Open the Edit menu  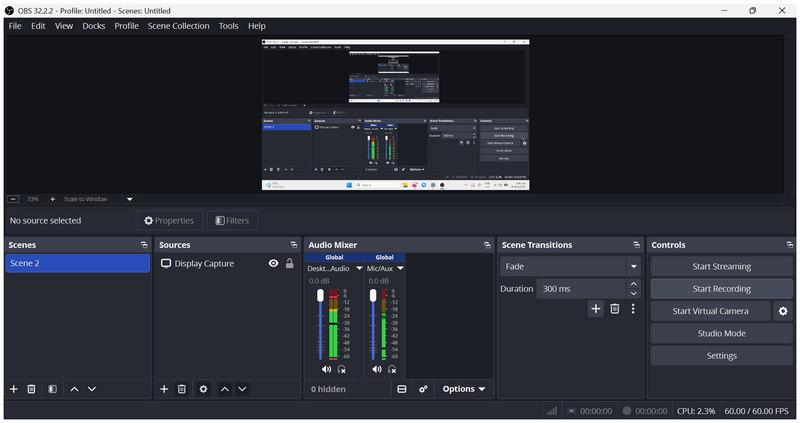click(38, 26)
